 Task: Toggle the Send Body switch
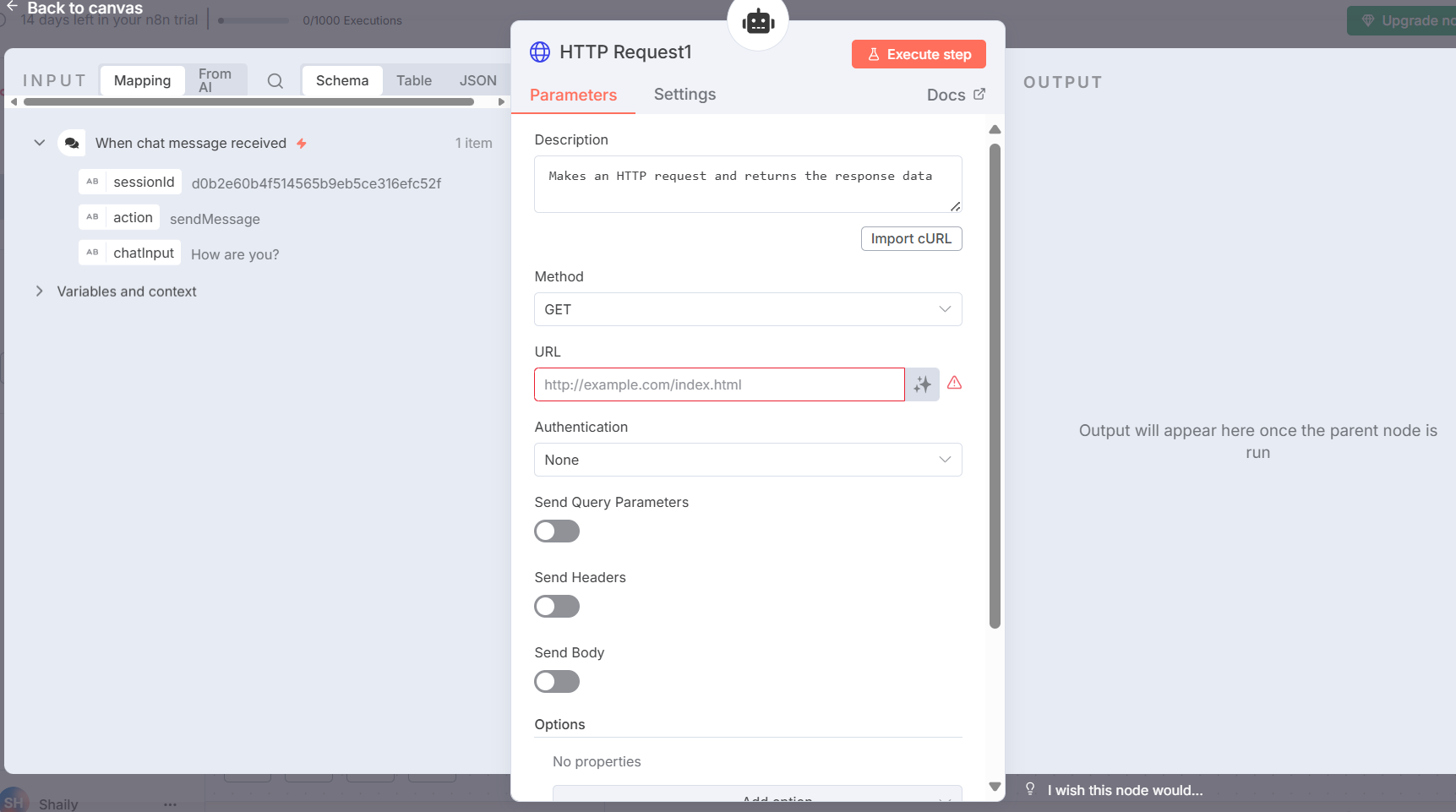[557, 682]
